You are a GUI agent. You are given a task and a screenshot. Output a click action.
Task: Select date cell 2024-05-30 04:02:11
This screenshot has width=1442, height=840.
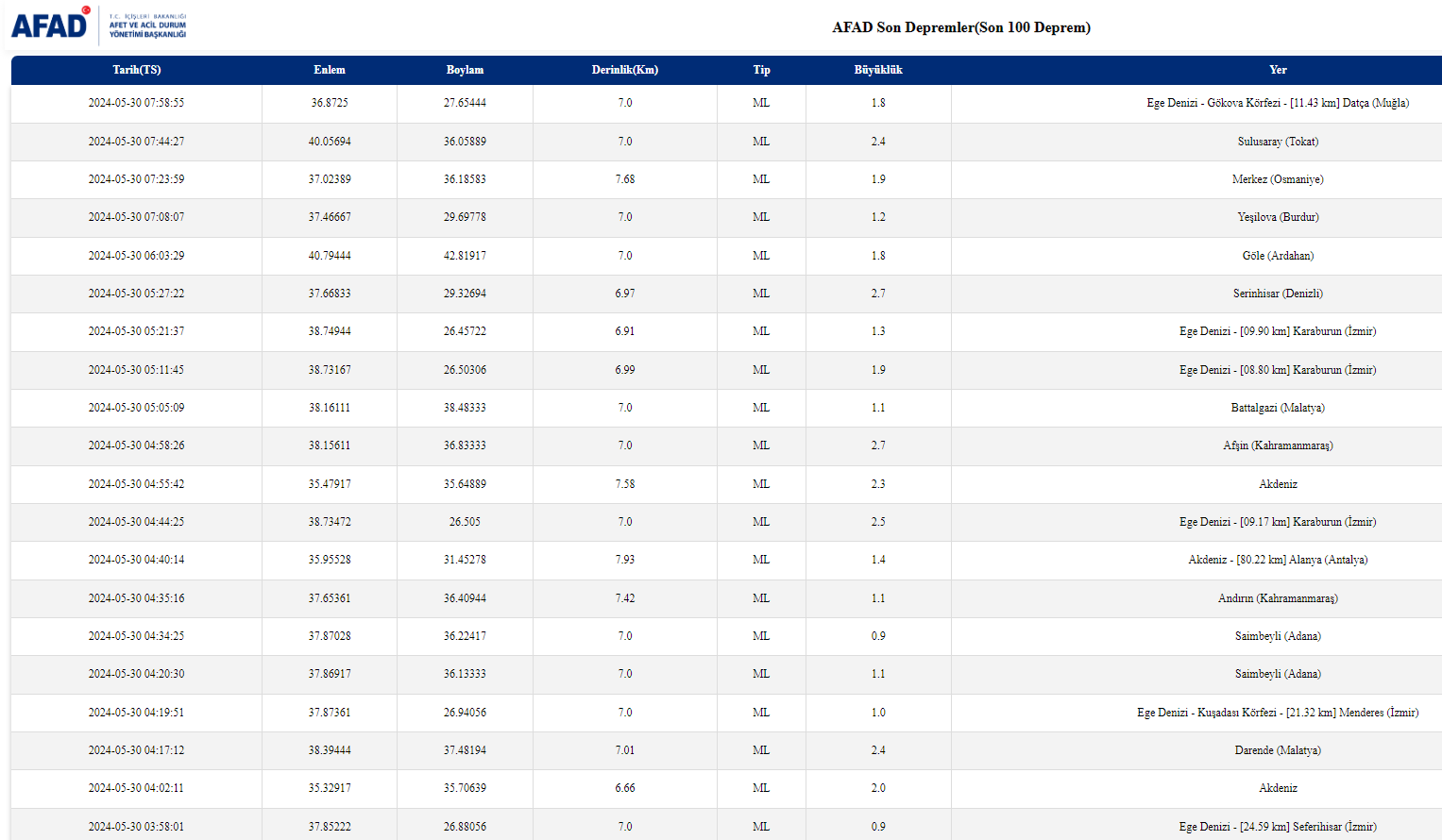point(137,788)
